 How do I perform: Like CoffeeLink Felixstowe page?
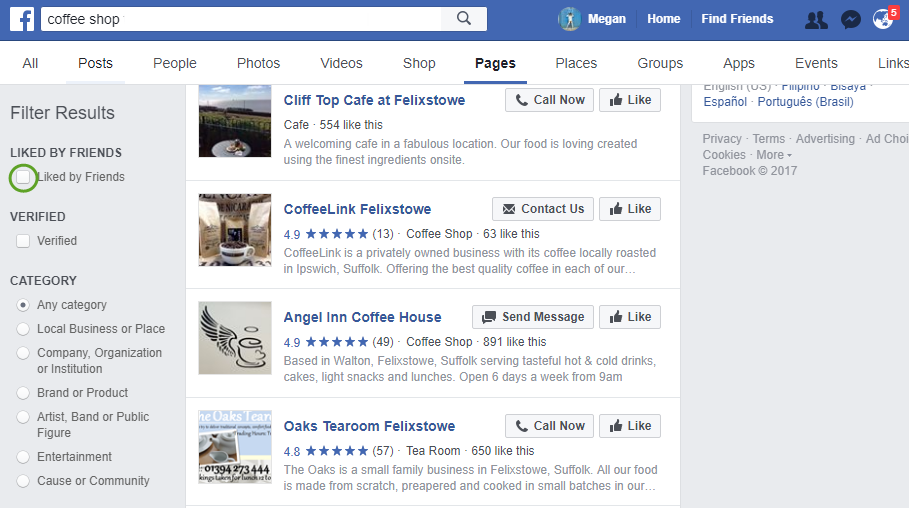click(x=630, y=209)
